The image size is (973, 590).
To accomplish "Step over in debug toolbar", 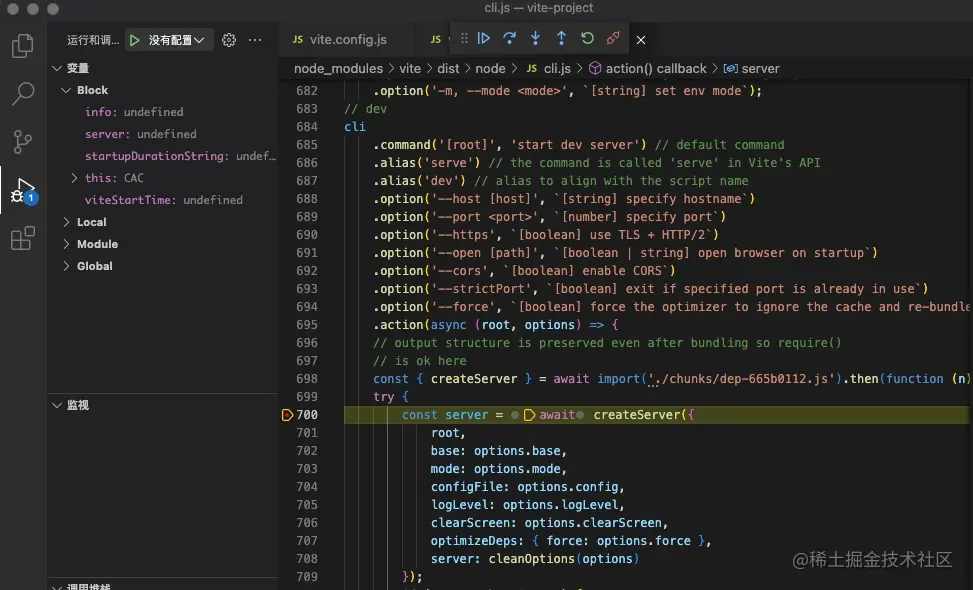I will coord(509,38).
